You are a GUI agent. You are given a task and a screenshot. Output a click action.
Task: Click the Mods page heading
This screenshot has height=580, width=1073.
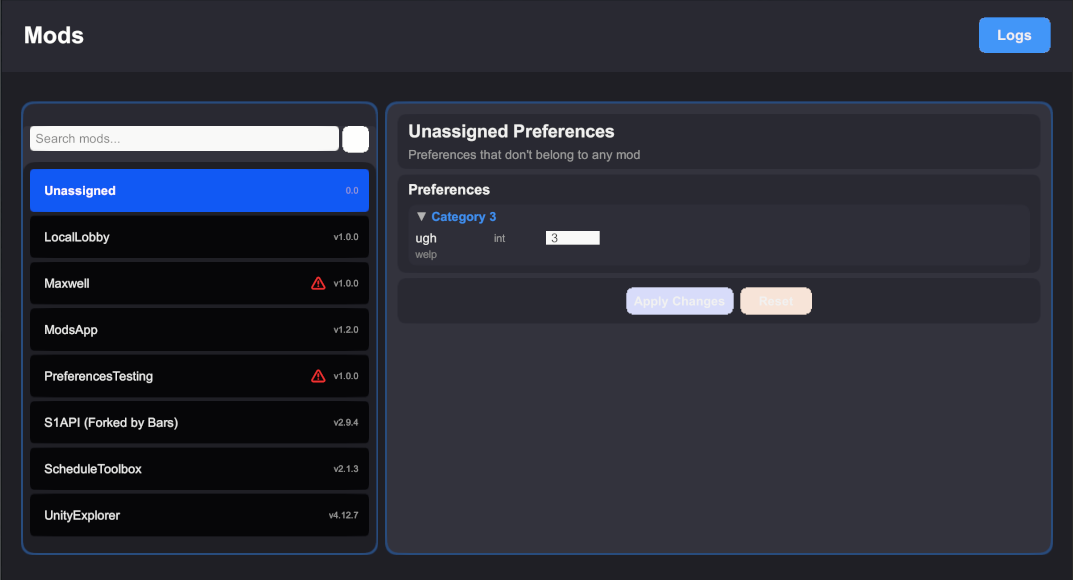click(x=53, y=35)
